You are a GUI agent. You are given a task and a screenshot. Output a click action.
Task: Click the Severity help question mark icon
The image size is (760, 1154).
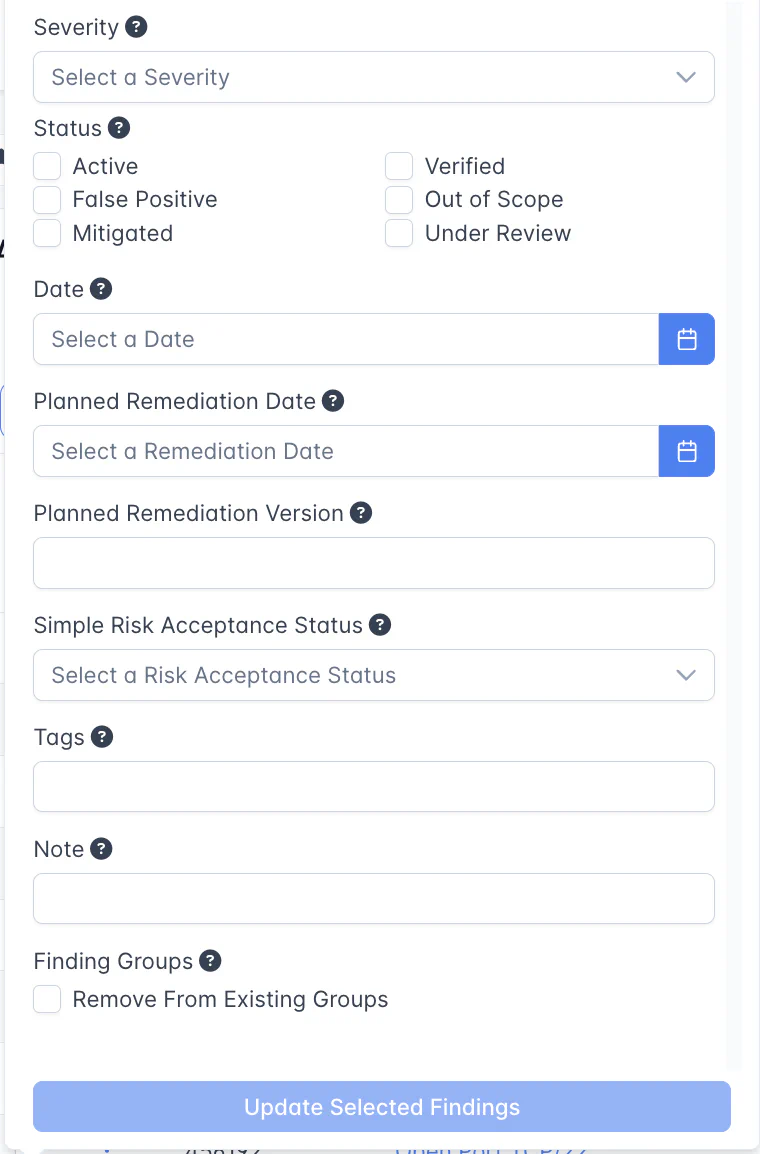coord(137,27)
